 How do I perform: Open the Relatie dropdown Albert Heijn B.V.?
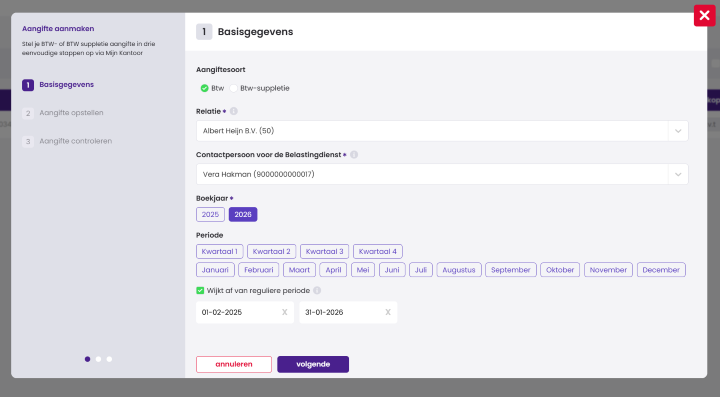pos(442,131)
